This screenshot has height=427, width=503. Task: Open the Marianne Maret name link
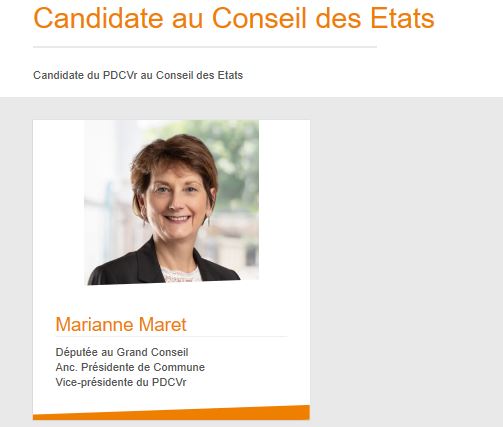pos(121,324)
